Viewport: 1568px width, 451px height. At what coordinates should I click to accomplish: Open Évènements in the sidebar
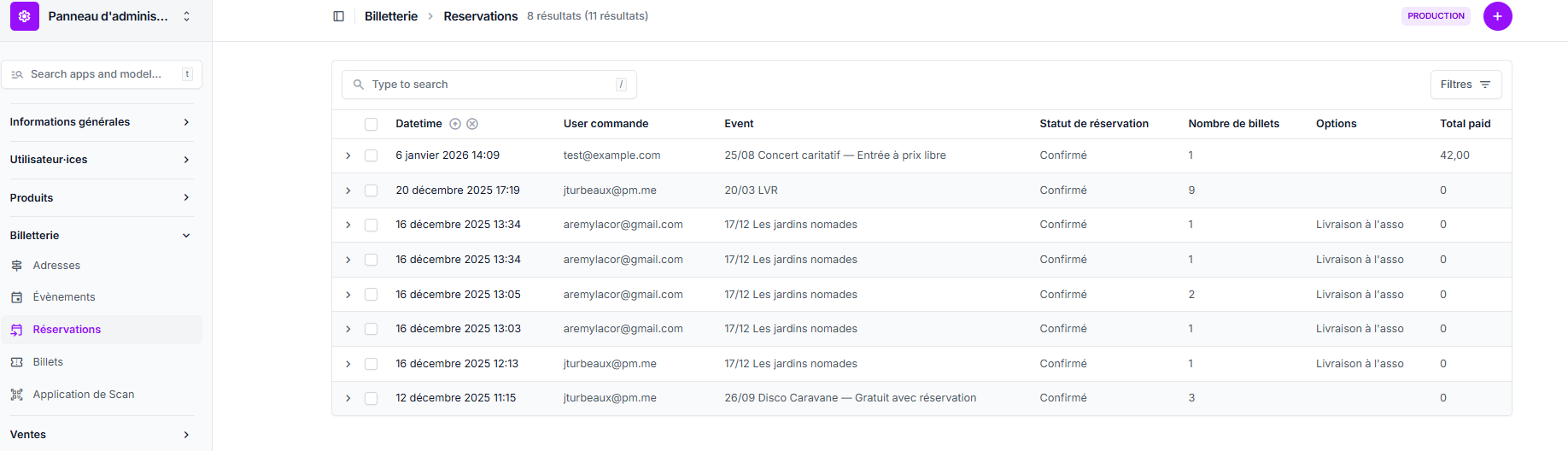point(64,297)
